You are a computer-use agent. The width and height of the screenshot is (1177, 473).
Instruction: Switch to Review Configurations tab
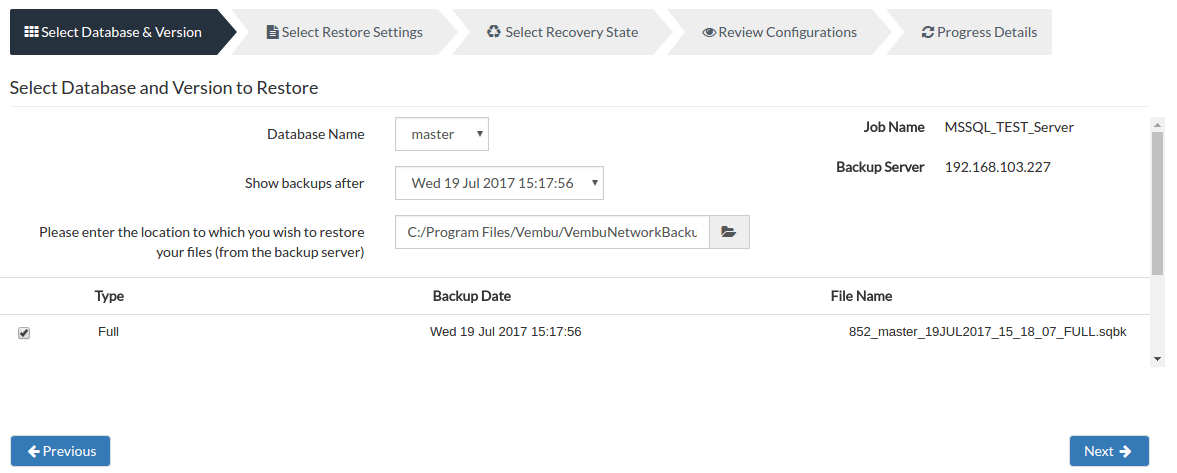[779, 32]
